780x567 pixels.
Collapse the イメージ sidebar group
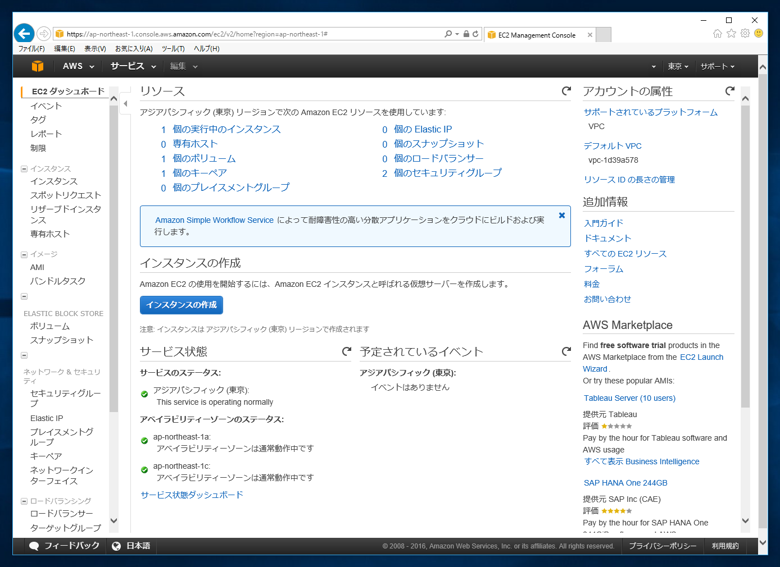[x=24, y=255]
